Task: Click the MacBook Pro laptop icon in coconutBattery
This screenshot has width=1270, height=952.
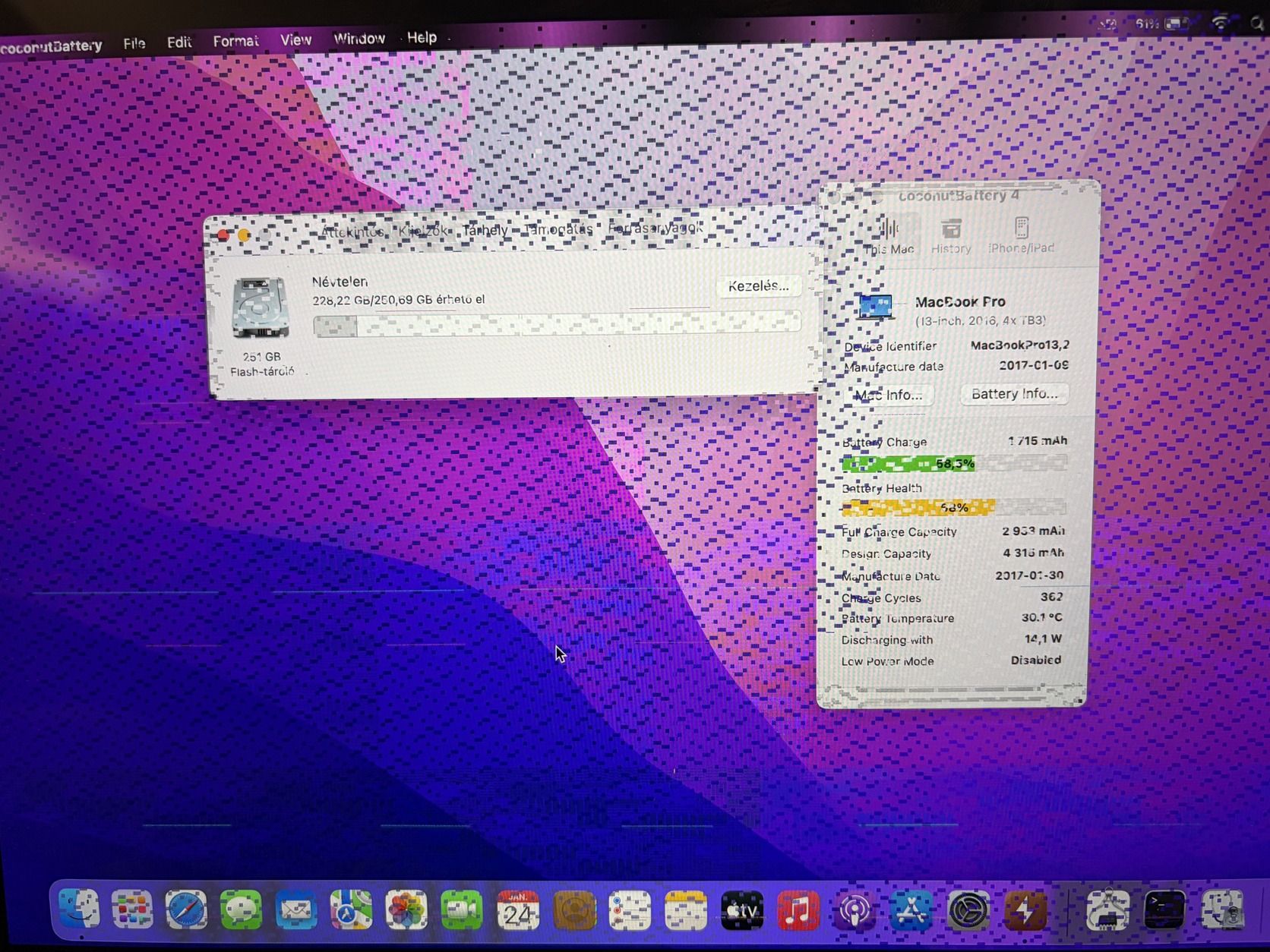Action: pos(875,306)
